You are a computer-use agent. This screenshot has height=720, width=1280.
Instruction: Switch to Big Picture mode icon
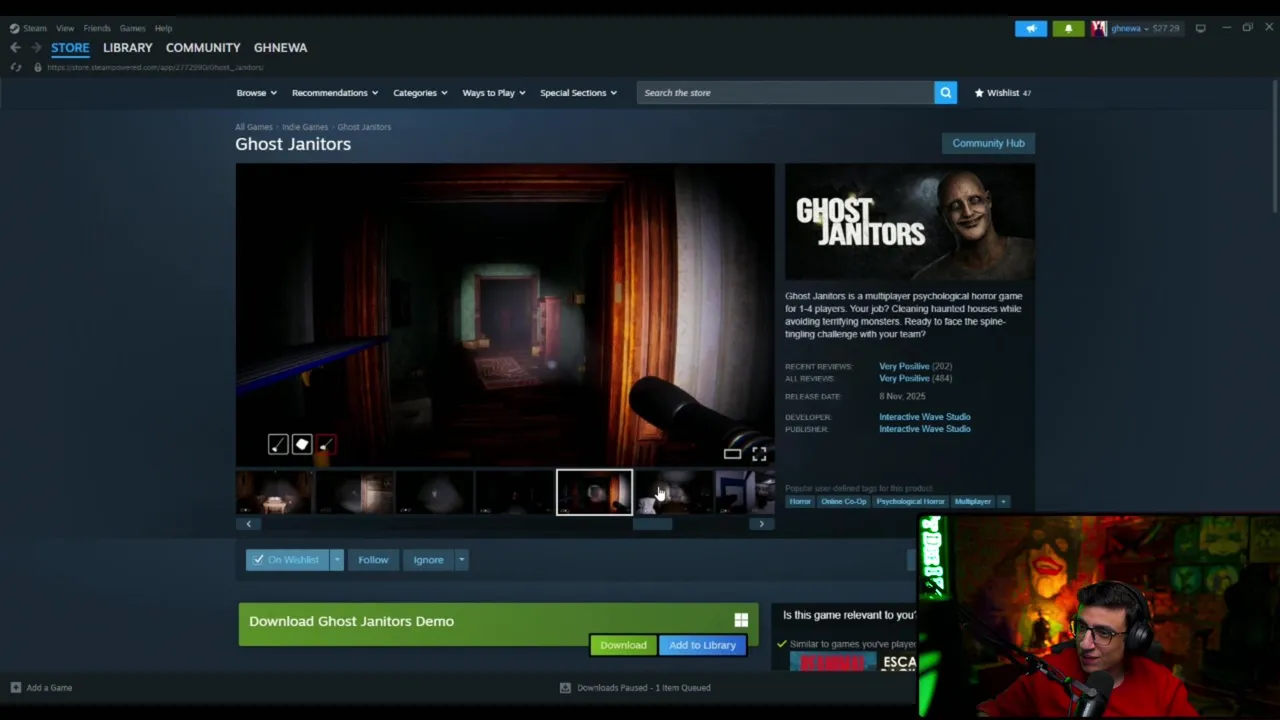[1200, 28]
